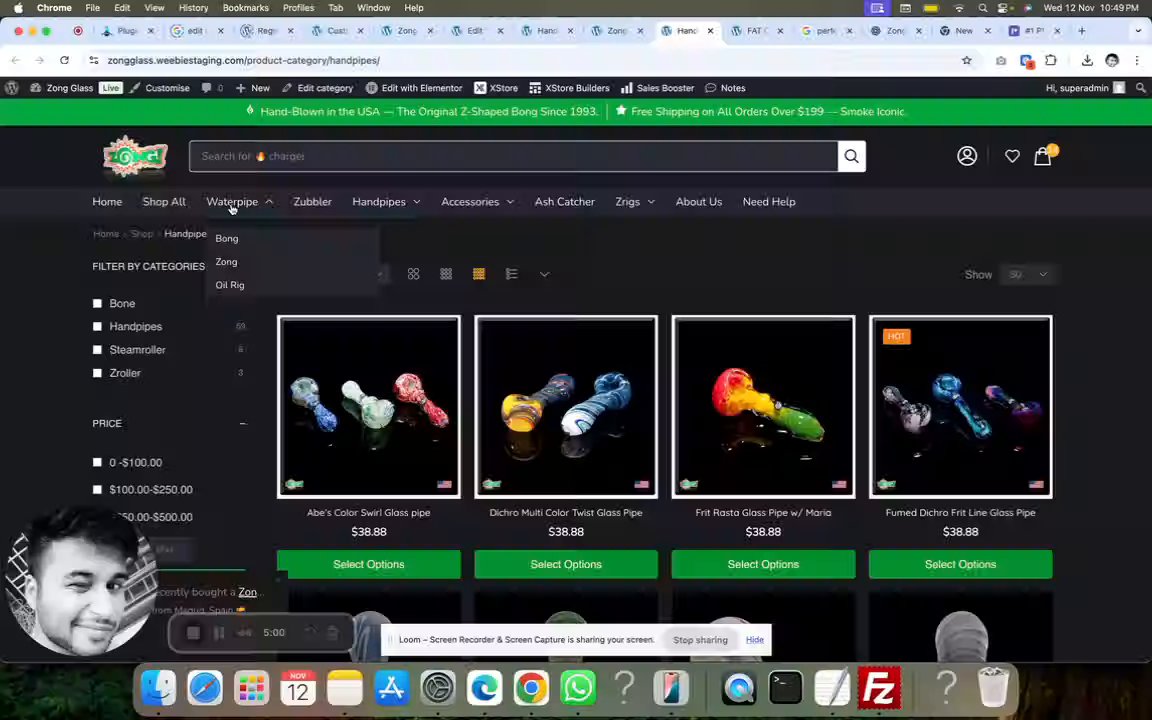Open Chrome extensions puzzle icon
The width and height of the screenshot is (1152, 720).
click(x=1051, y=60)
